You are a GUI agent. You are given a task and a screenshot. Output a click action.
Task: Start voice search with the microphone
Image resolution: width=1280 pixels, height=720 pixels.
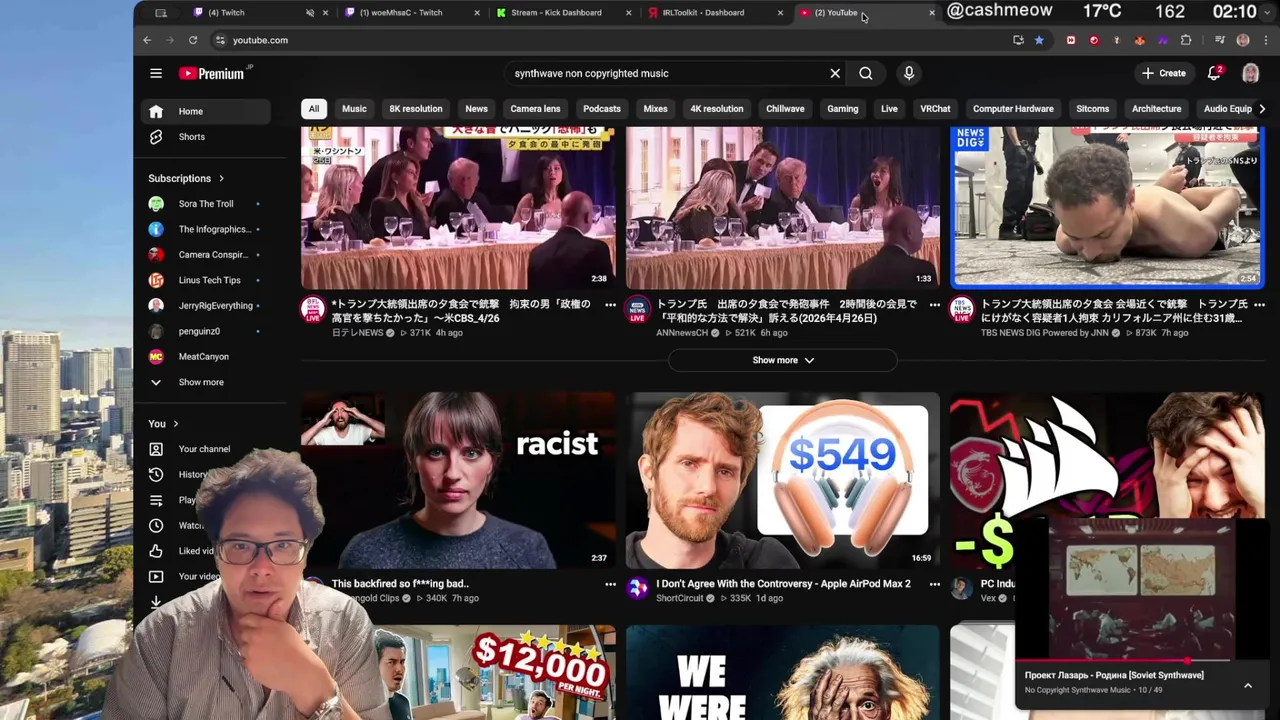[909, 73]
